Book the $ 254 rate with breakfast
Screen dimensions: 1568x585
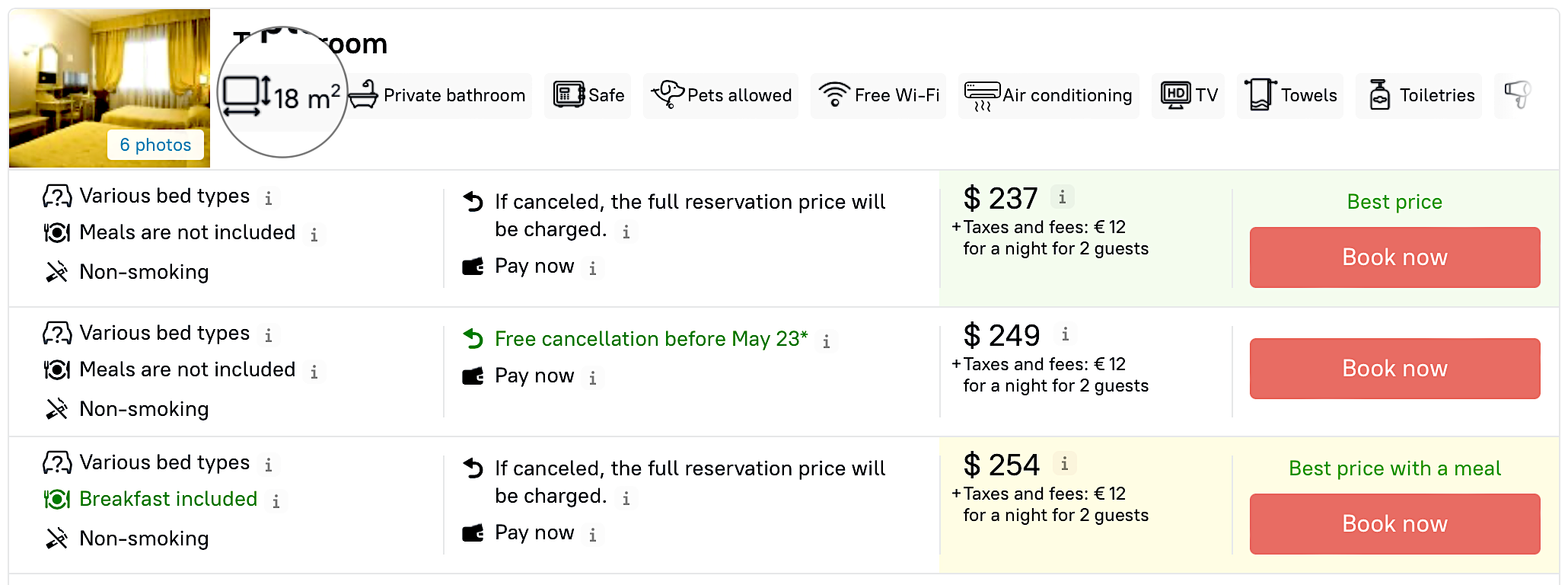pyautogui.click(x=1394, y=524)
